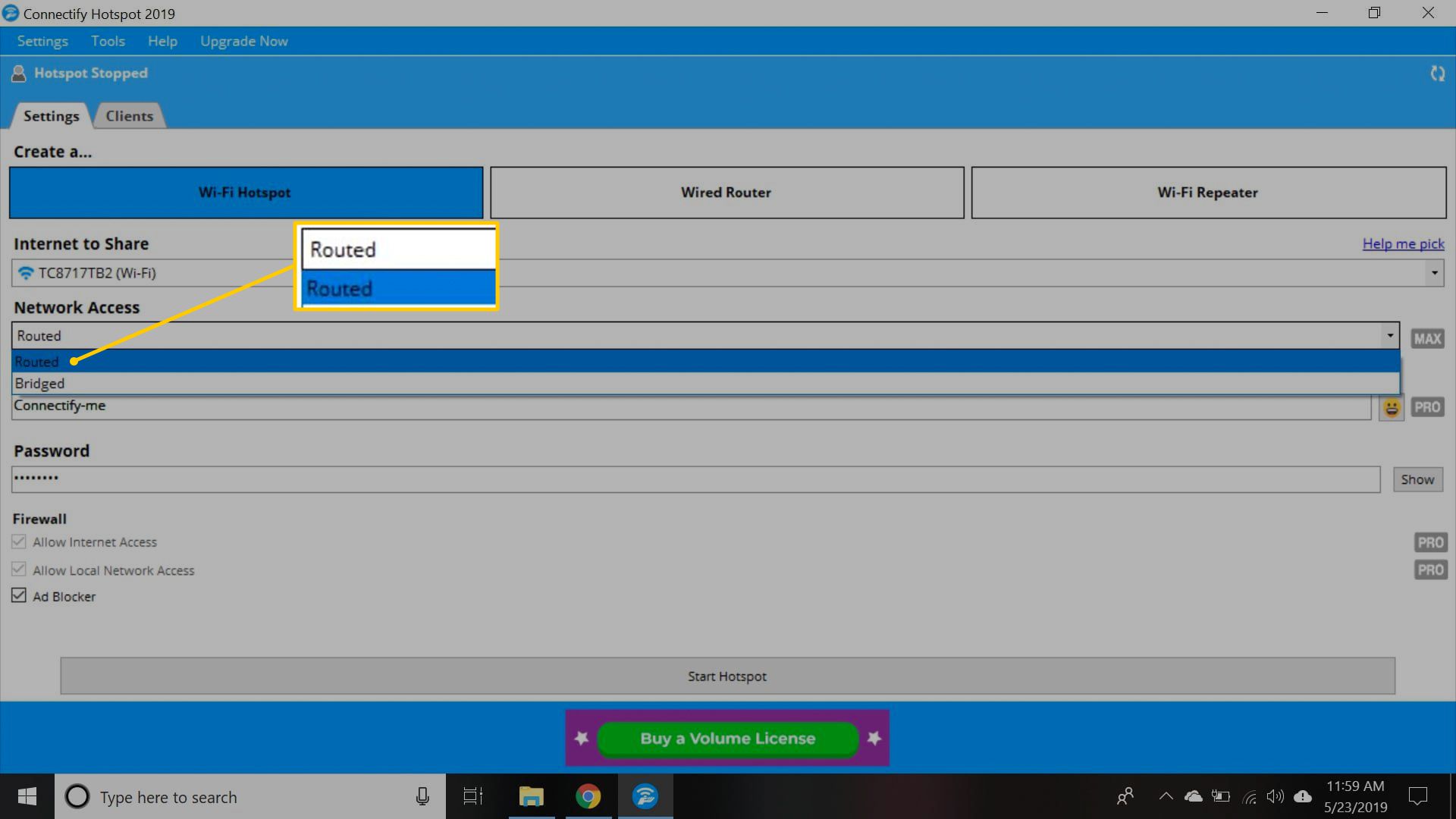Image resolution: width=1456 pixels, height=819 pixels.
Task: Click the refresh icon in the status bar
Action: (1437, 74)
